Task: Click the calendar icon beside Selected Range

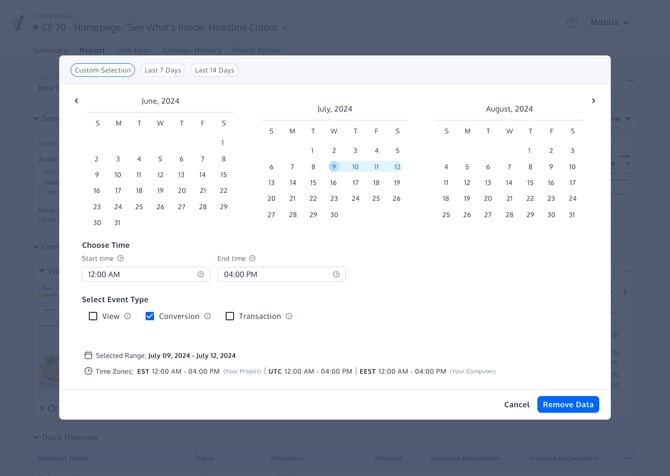Action: (88, 355)
